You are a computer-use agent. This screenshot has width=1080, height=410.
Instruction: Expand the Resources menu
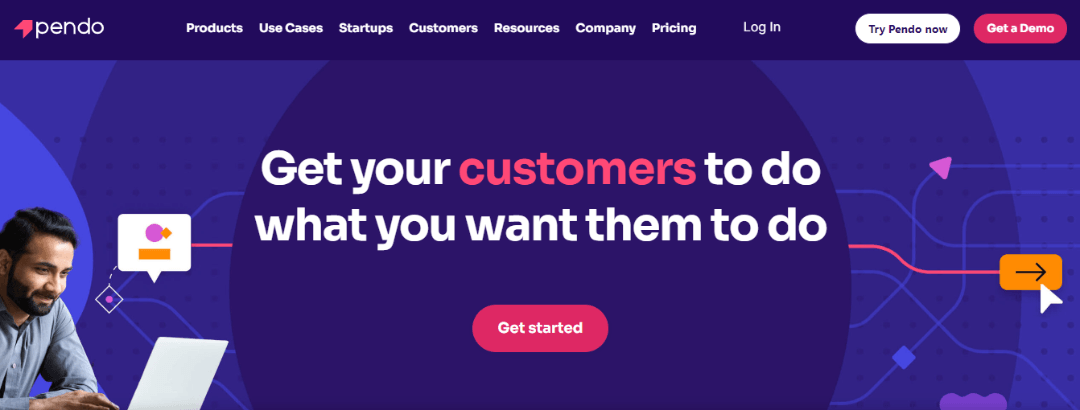click(x=526, y=28)
